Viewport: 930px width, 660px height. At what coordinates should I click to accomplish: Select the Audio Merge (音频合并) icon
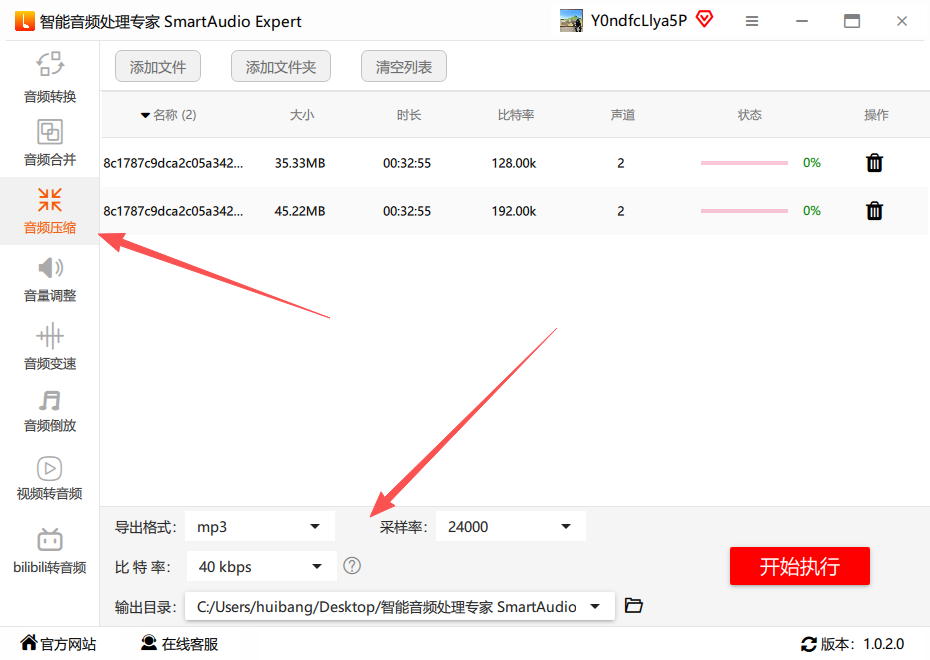(50, 142)
